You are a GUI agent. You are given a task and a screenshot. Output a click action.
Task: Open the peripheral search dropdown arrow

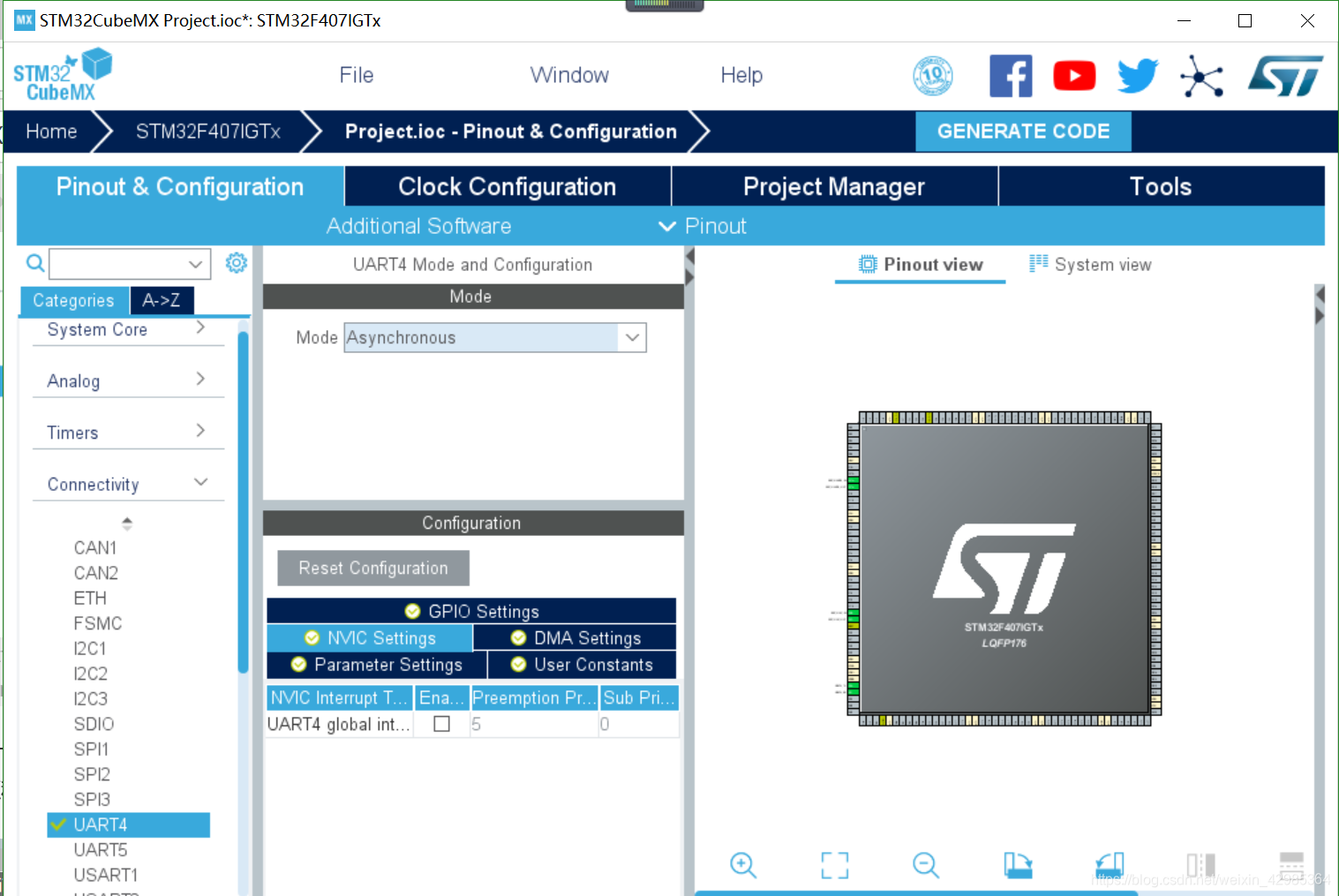196,263
